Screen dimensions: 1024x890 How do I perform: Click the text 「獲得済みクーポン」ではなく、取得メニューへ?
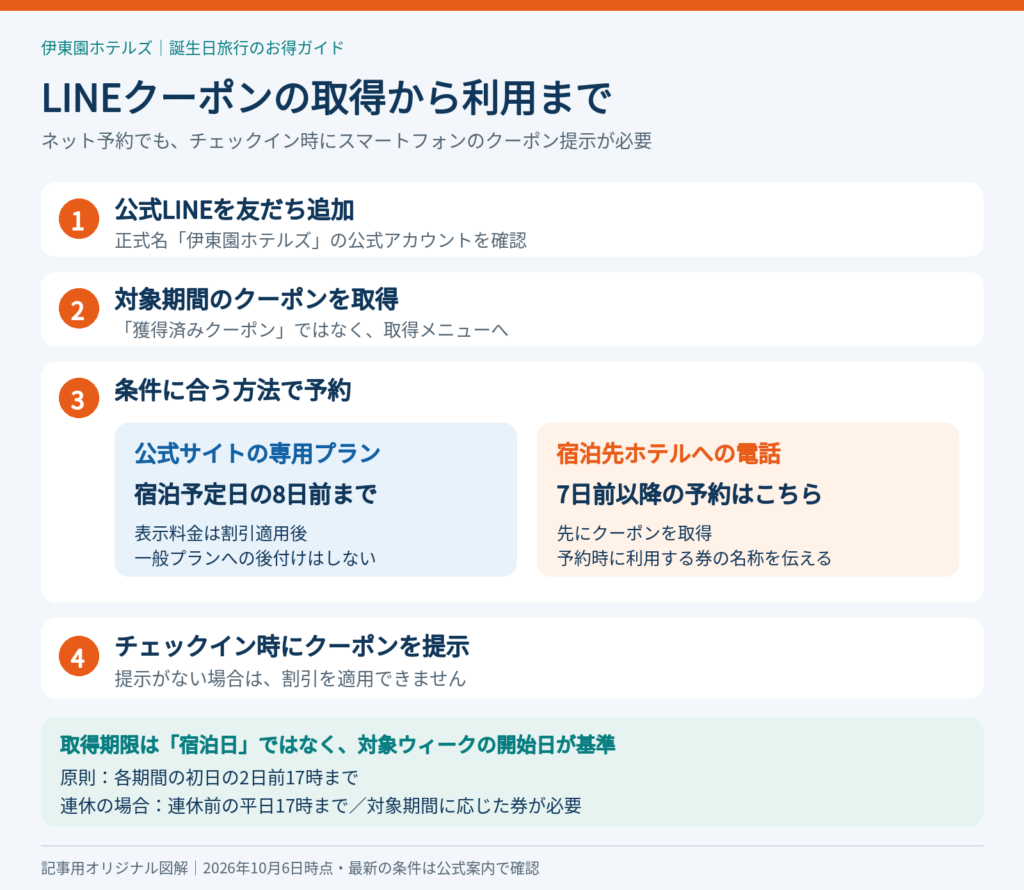click(312, 330)
